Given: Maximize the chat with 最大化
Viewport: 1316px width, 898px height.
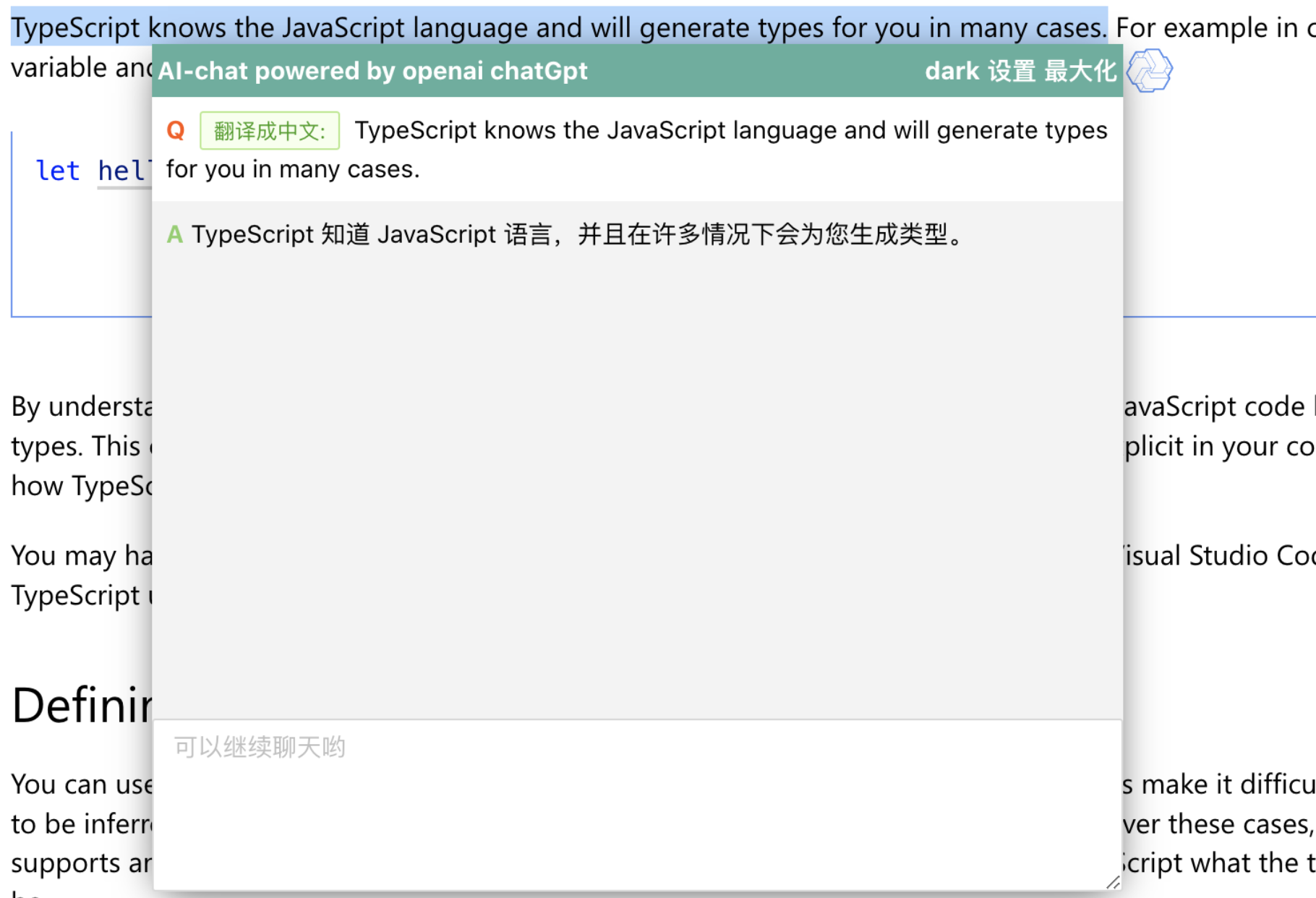Looking at the screenshot, I should pyautogui.click(x=1080, y=71).
